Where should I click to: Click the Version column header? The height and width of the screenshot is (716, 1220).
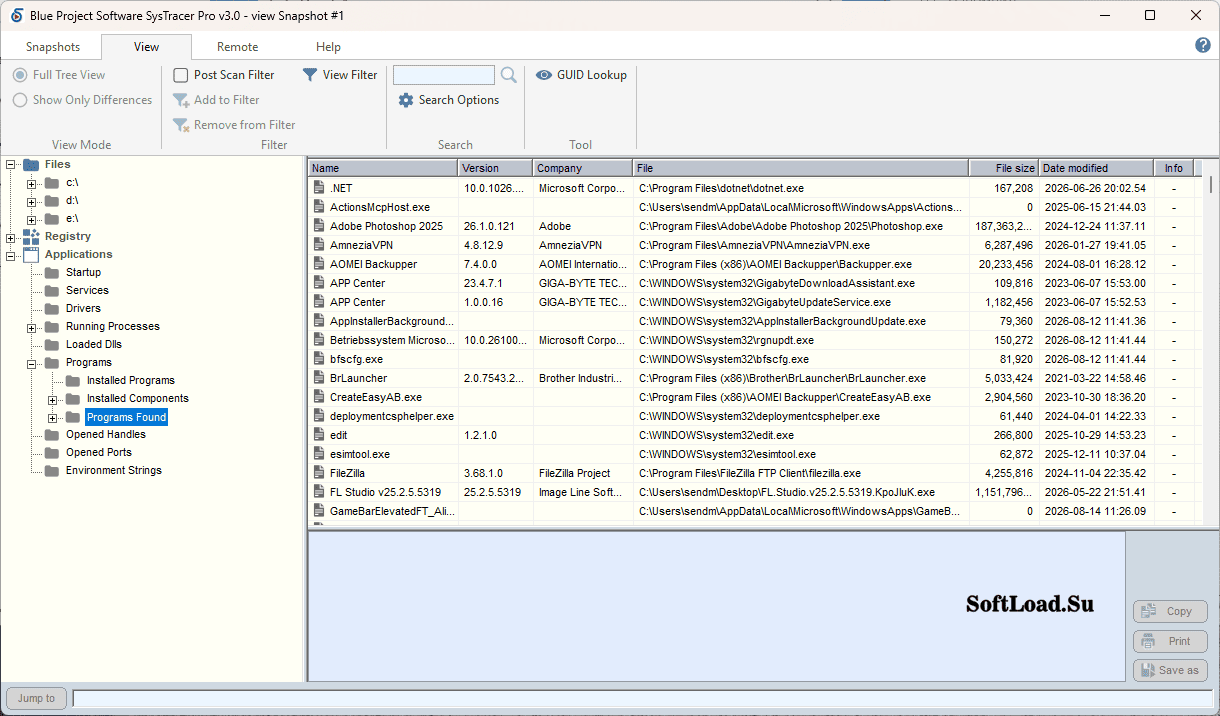[496, 168]
